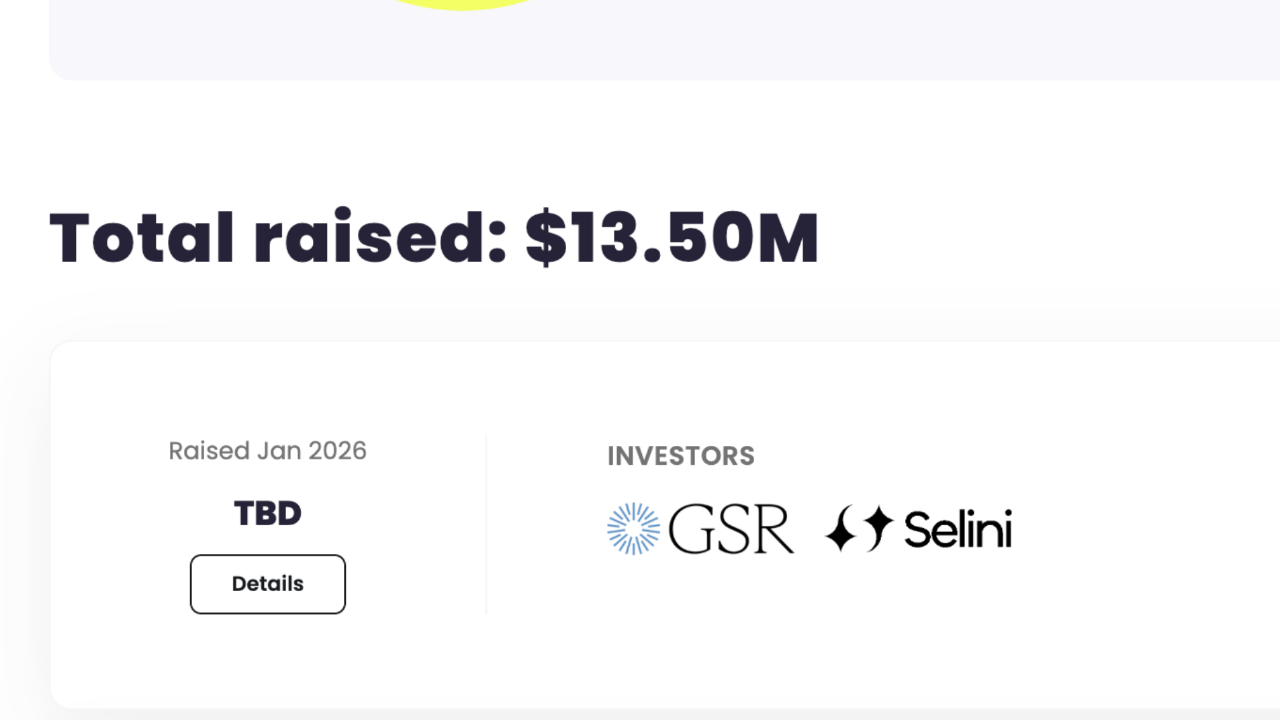Viewport: 1280px width, 720px height.
Task: Click the GSR investor wordmark text
Action: (731, 529)
